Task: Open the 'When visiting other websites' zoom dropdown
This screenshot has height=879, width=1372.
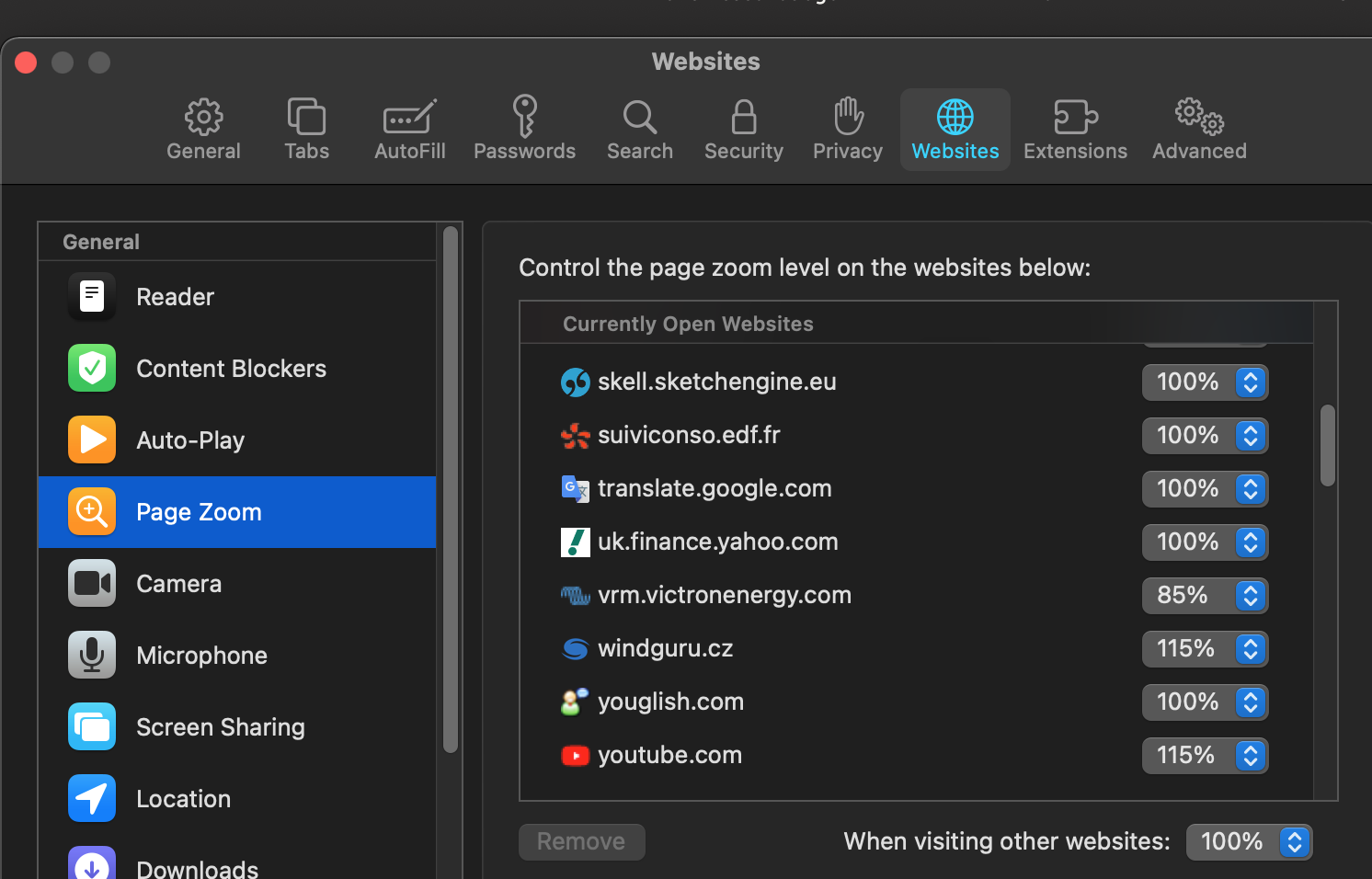Action: [x=1249, y=842]
